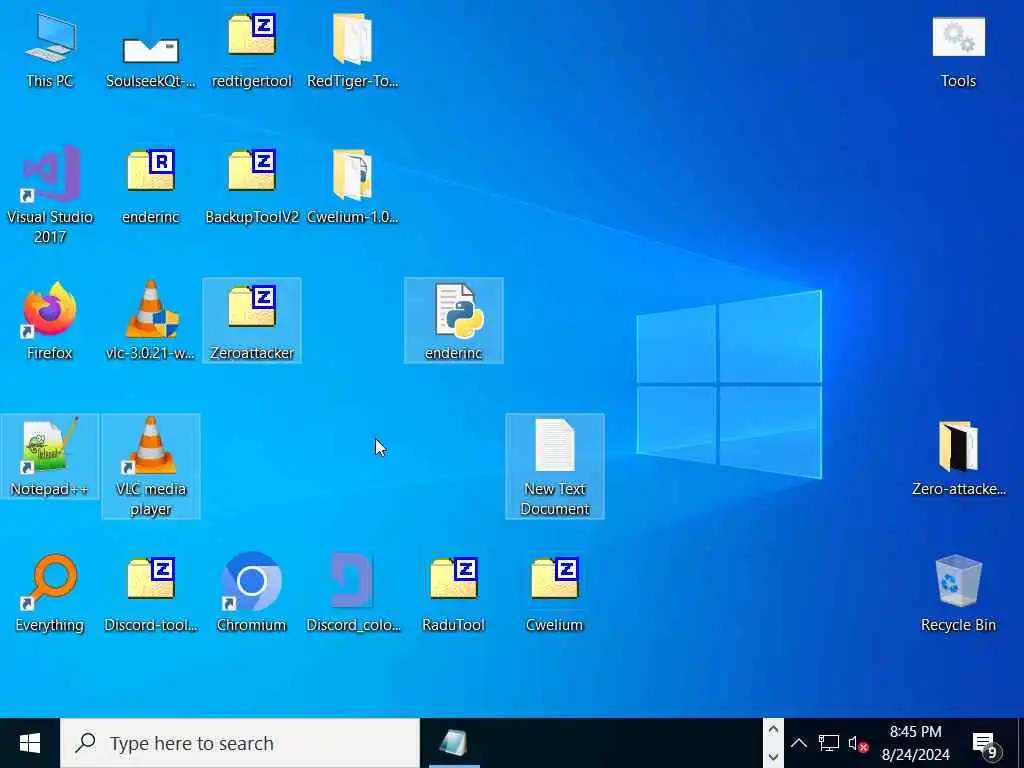Viewport: 1024px width, 768px height.
Task: Open the network status tray icon
Action: [x=828, y=743]
